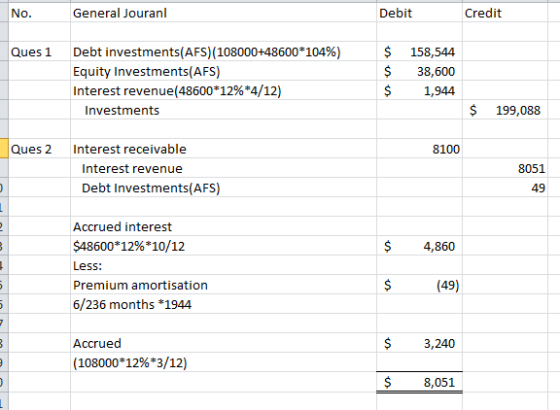This screenshot has height=410, width=560.
Task: Select the highlighted row header beside Ques 2
Action: (x=4, y=149)
